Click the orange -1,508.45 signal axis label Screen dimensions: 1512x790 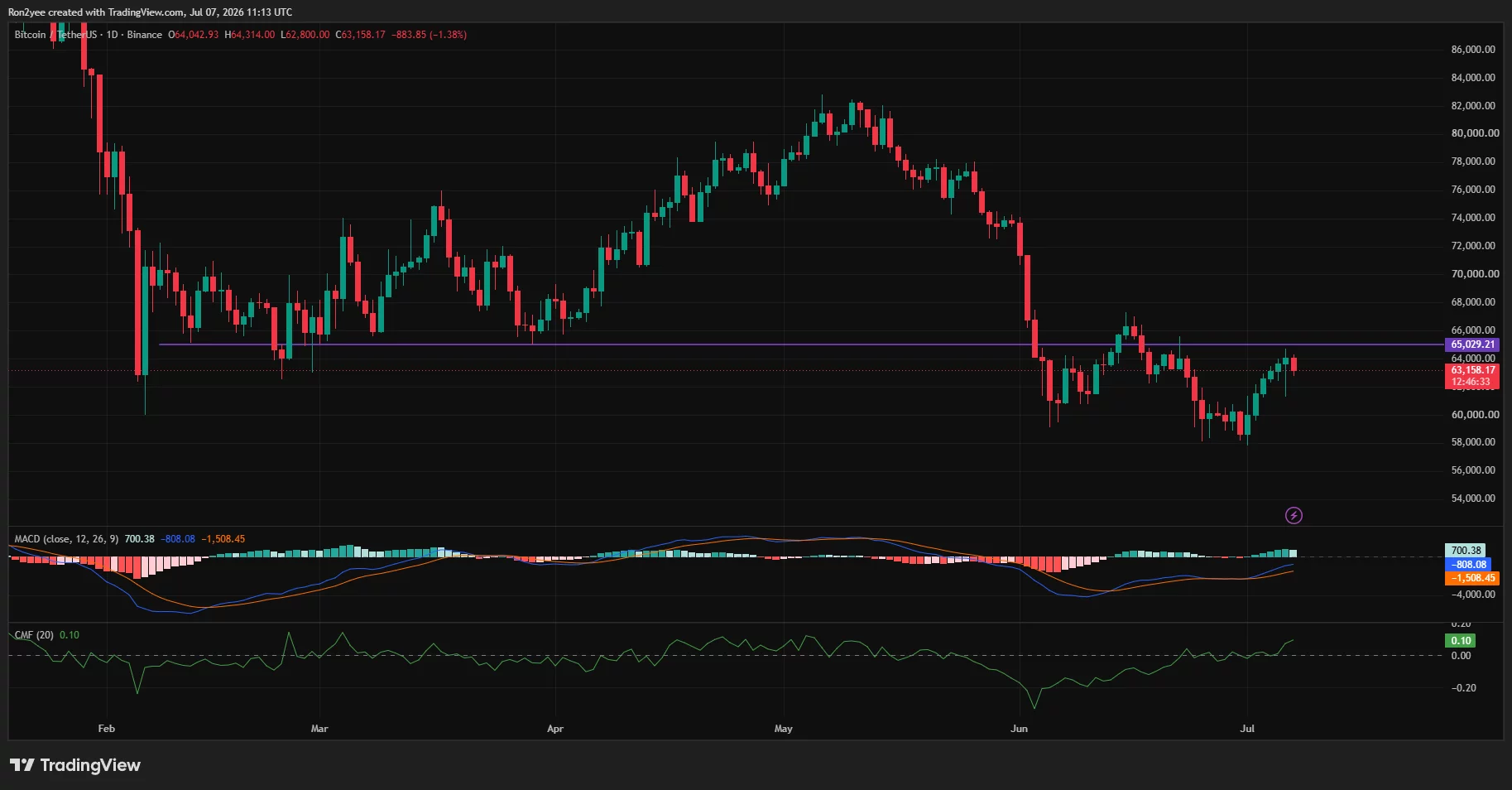[x=1473, y=578]
